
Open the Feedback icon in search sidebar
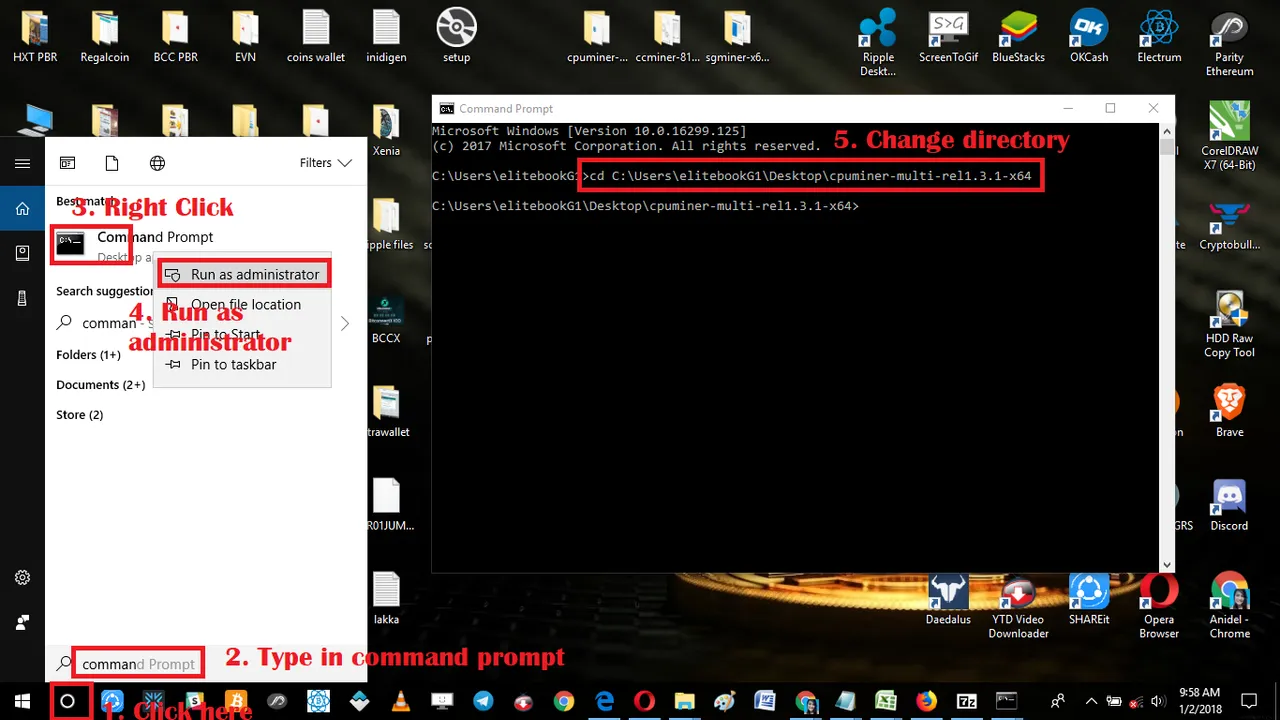pyautogui.click(x=22, y=622)
